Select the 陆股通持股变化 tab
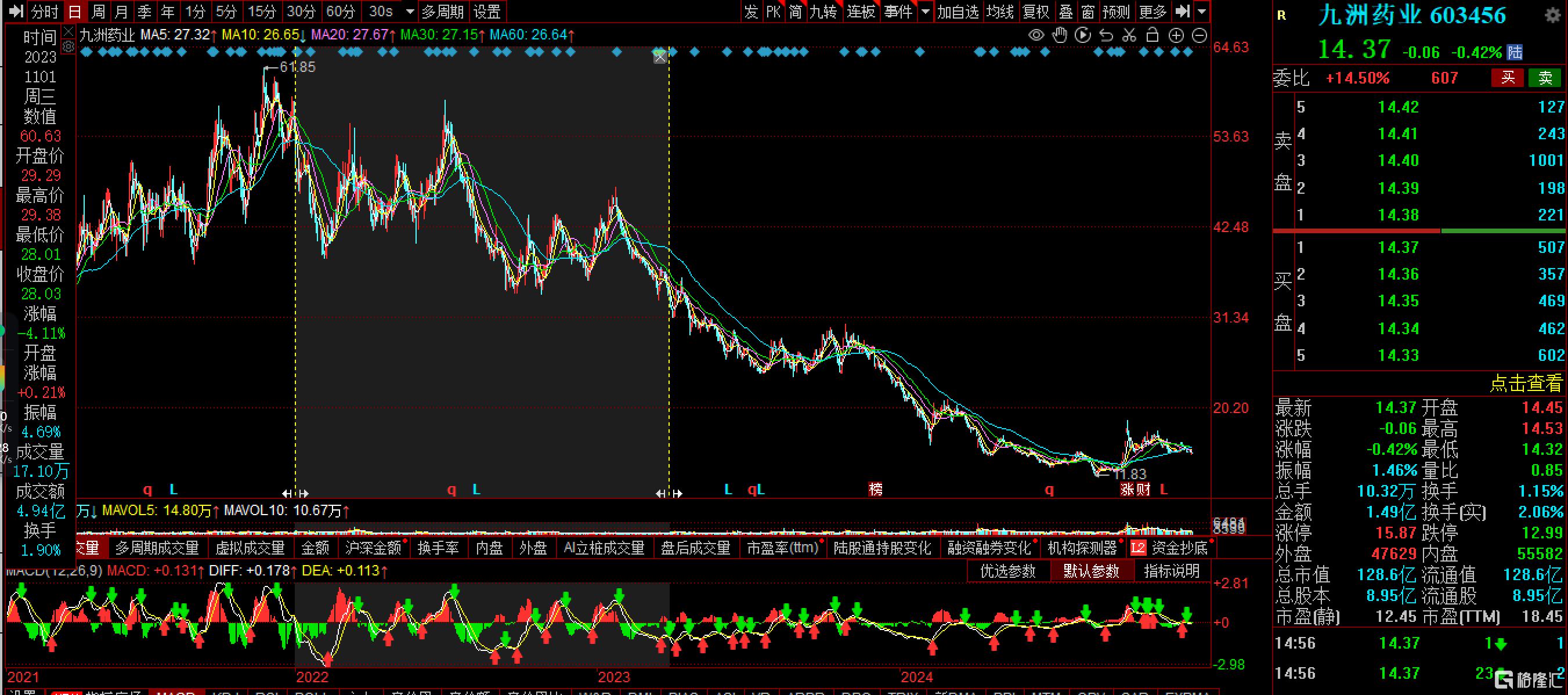The height and width of the screenshot is (695, 1568). [x=882, y=548]
